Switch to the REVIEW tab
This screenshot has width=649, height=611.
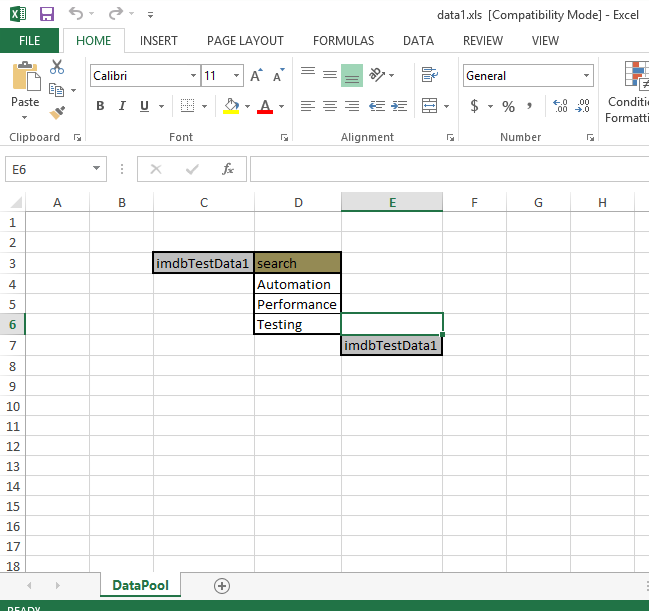tap(483, 41)
